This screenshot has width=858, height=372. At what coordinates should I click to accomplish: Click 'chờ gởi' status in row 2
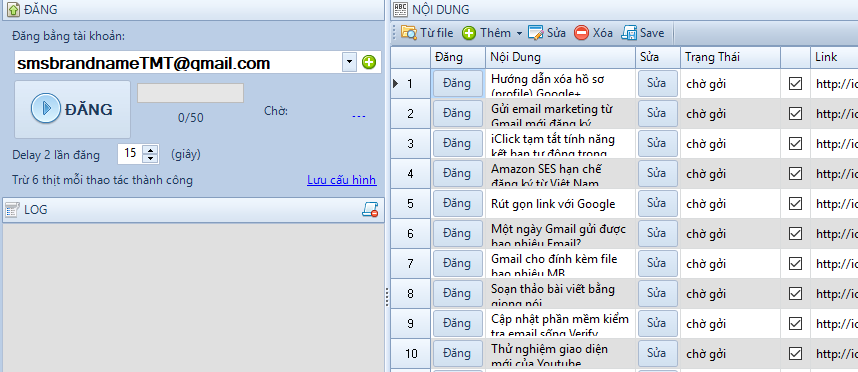coord(731,113)
